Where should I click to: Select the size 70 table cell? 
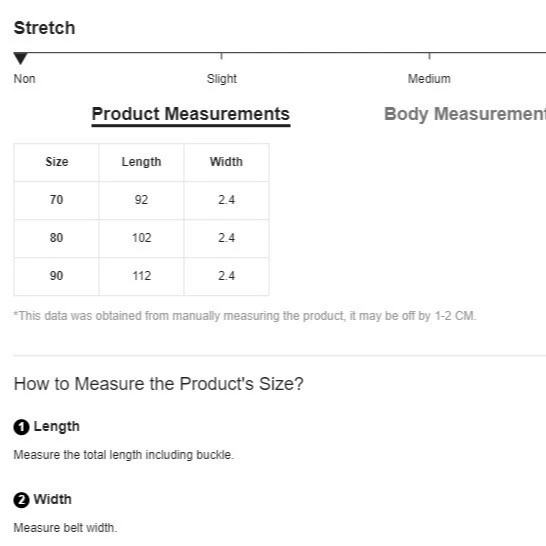tap(56, 200)
